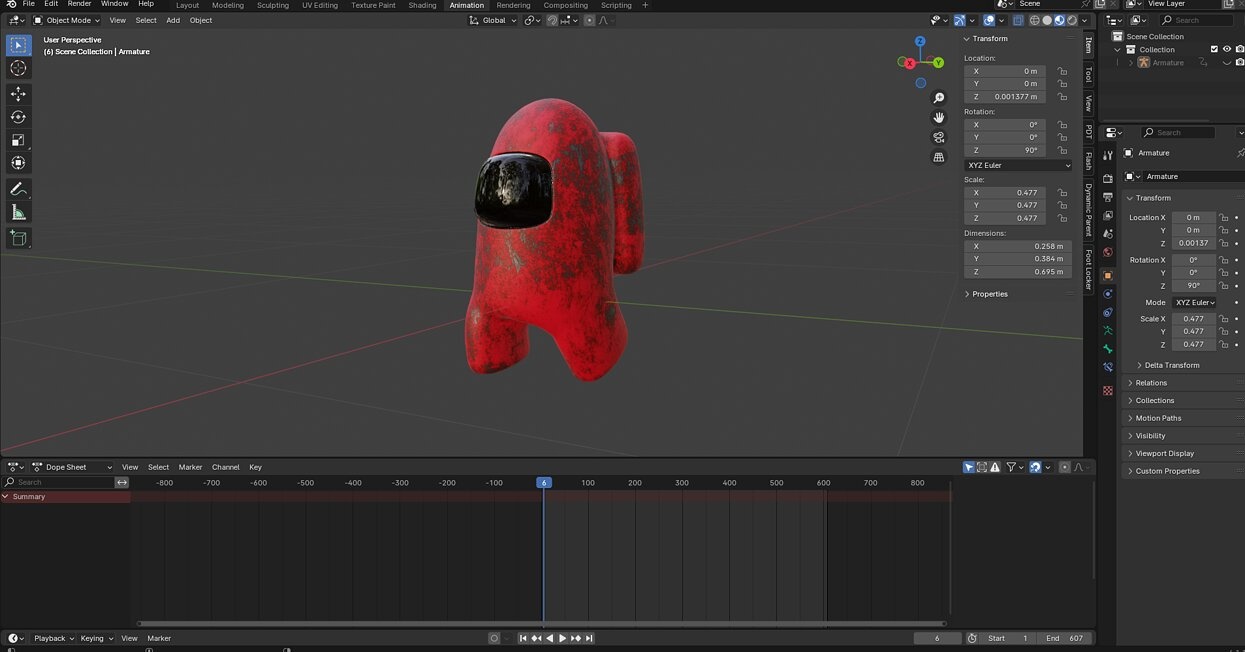Open the Physics properties tab icon

pos(1107,294)
